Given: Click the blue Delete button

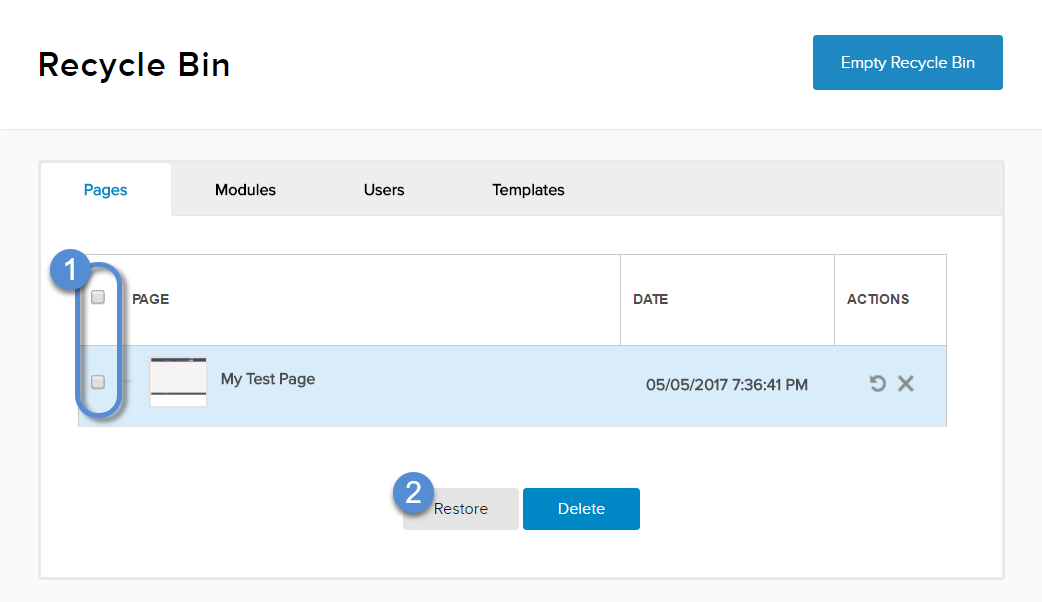Looking at the screenshot, I should click(x=581, y=509).
